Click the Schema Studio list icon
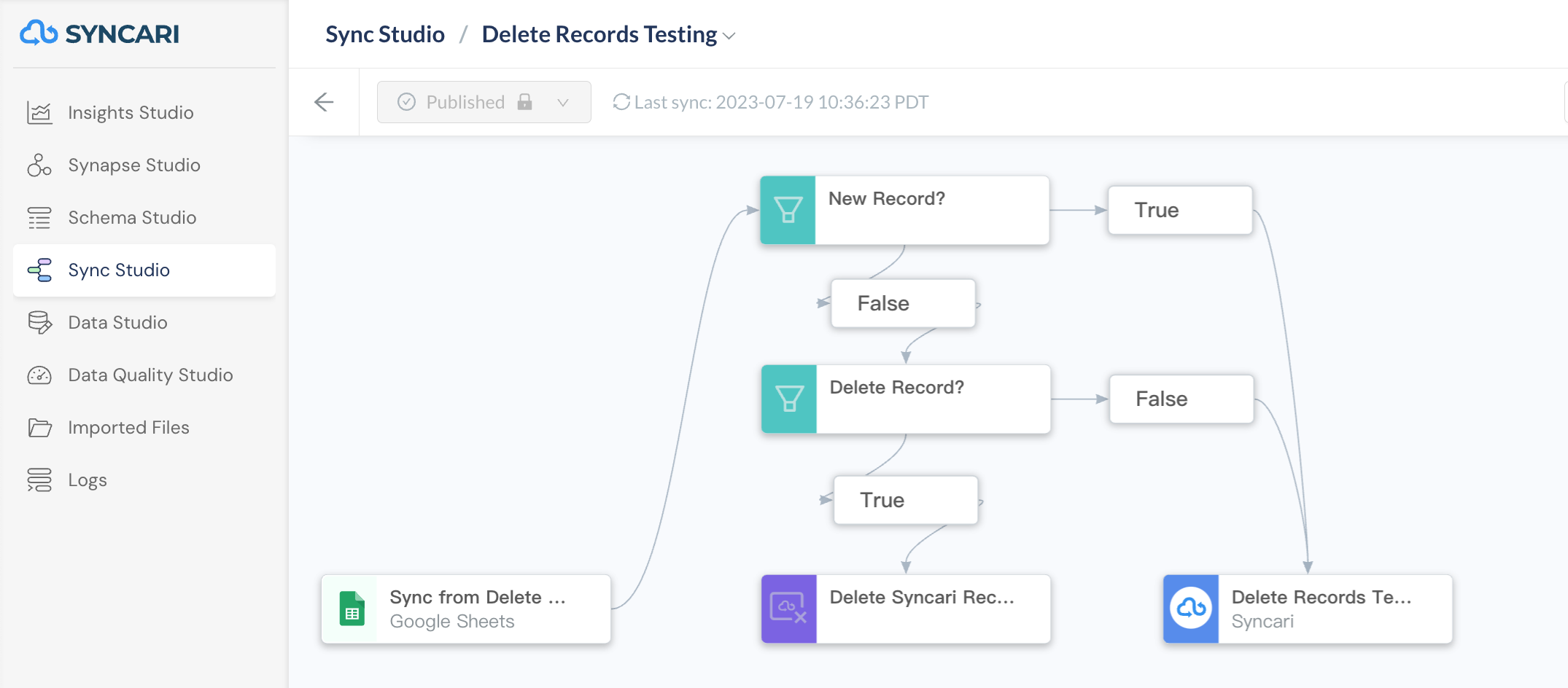Image resolution: width=1568 pixels, height=688 pixels. [39, 217]
